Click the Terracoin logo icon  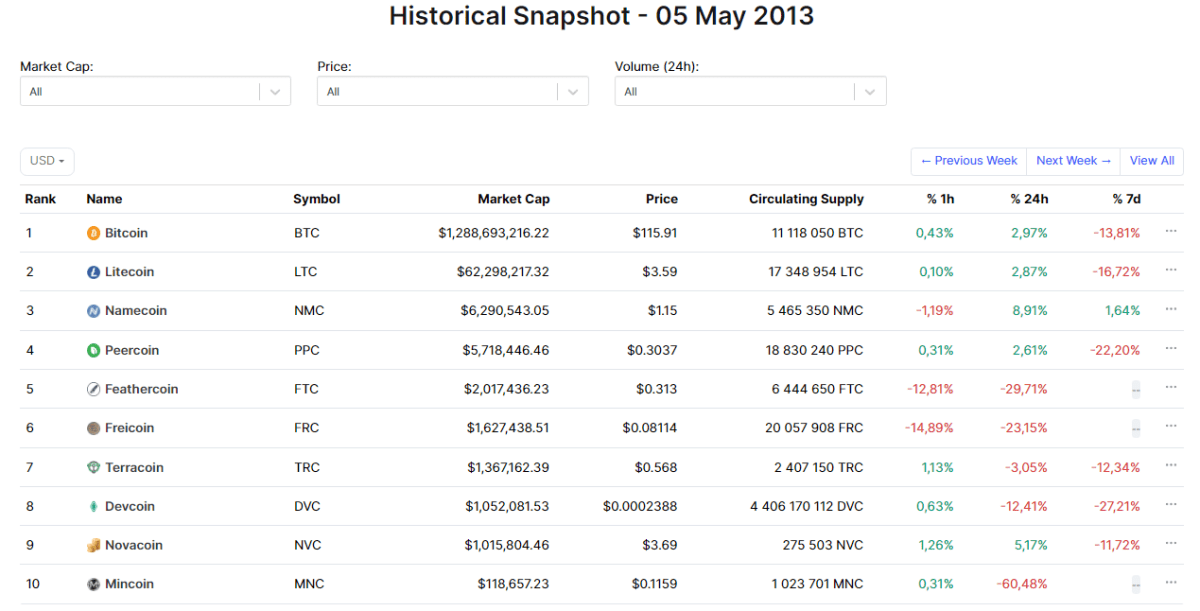pos(93,466)
